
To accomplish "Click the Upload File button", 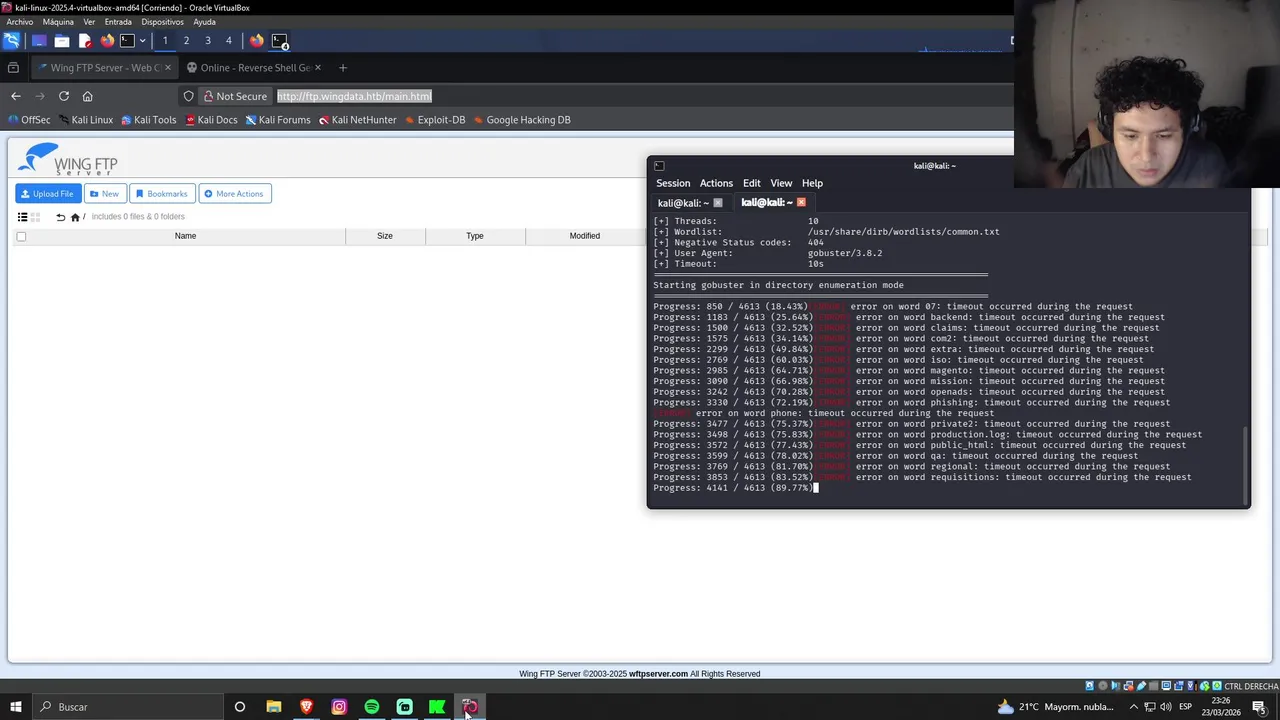I will tap(48, 194).
